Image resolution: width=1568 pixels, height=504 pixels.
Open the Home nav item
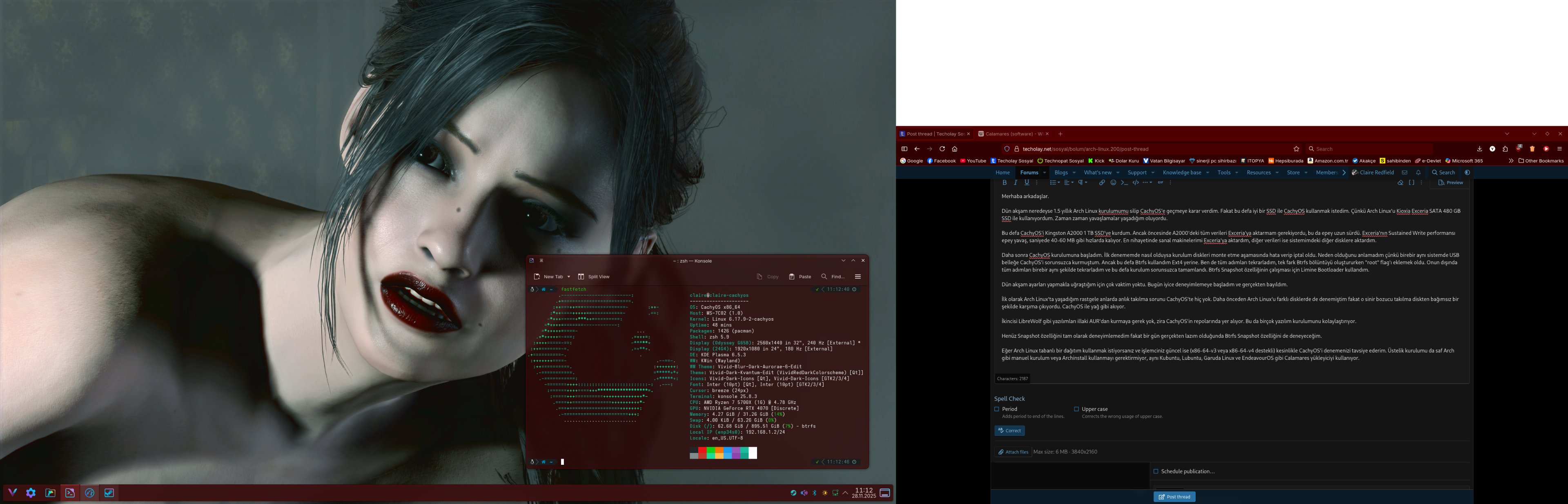(x=1003, y=173)
